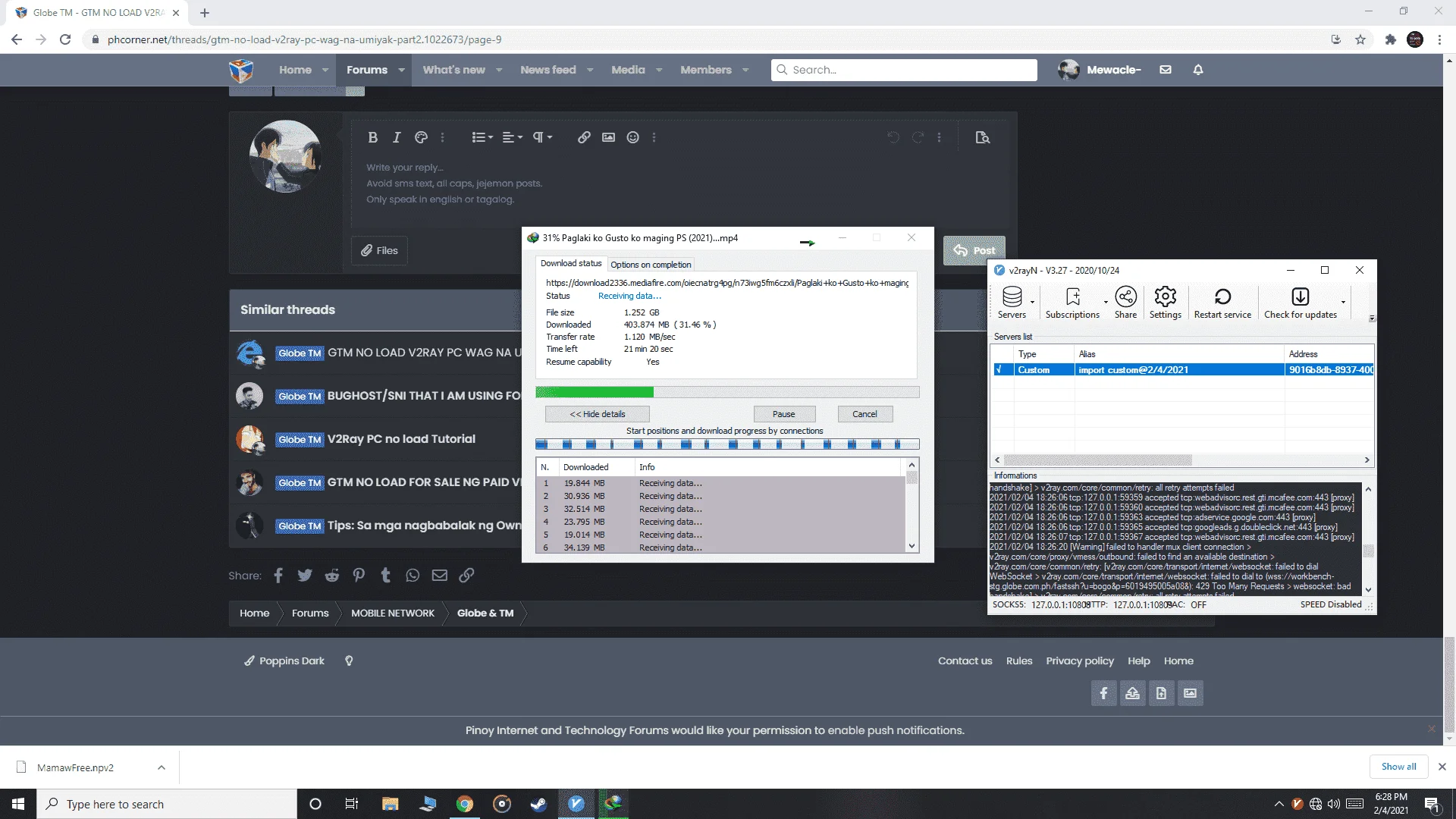Submit reply with Post button

coord(974,250)
